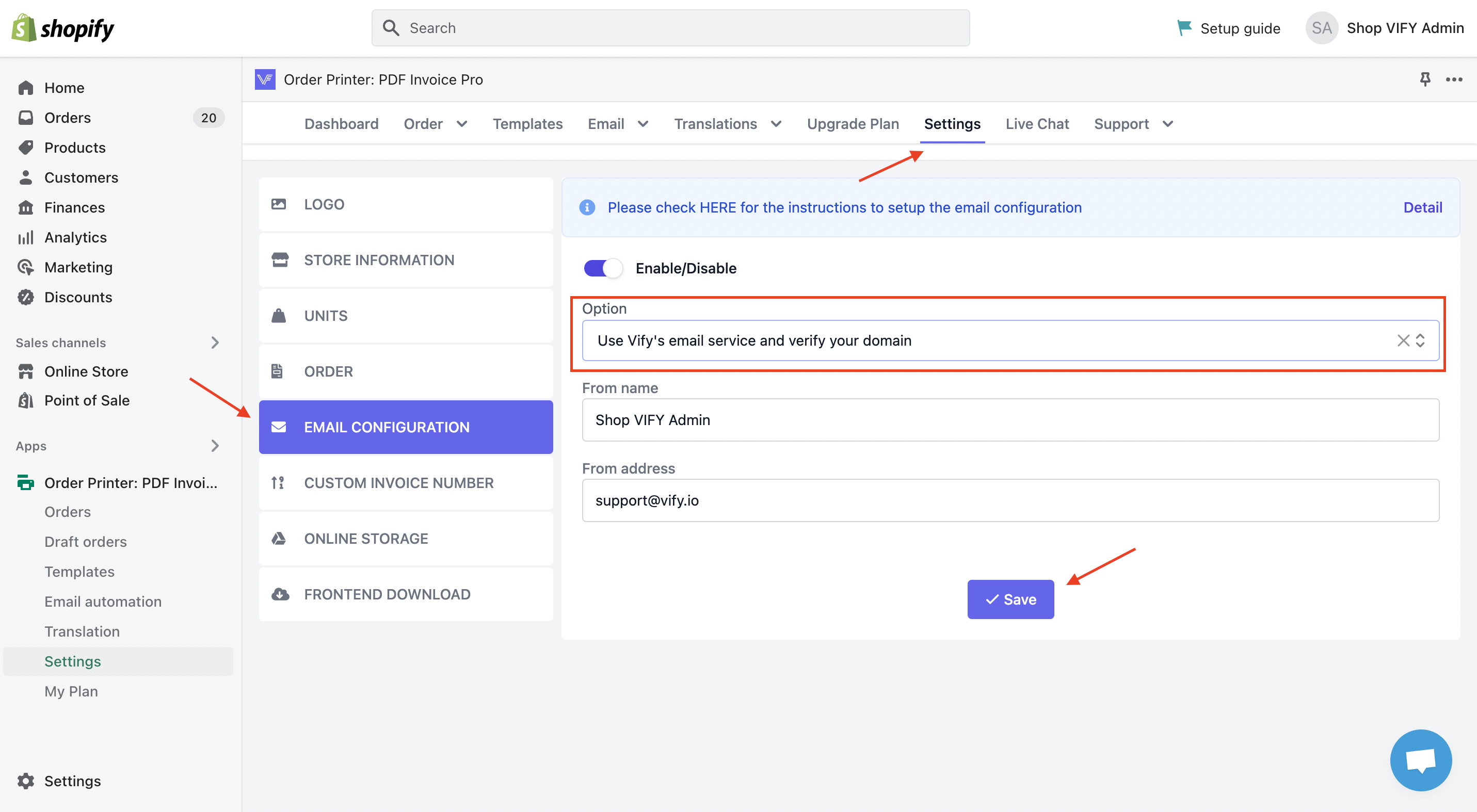The image size is (1477, 812).
Task: Click the bottom Settings gear icon
Action: point(25,781)
